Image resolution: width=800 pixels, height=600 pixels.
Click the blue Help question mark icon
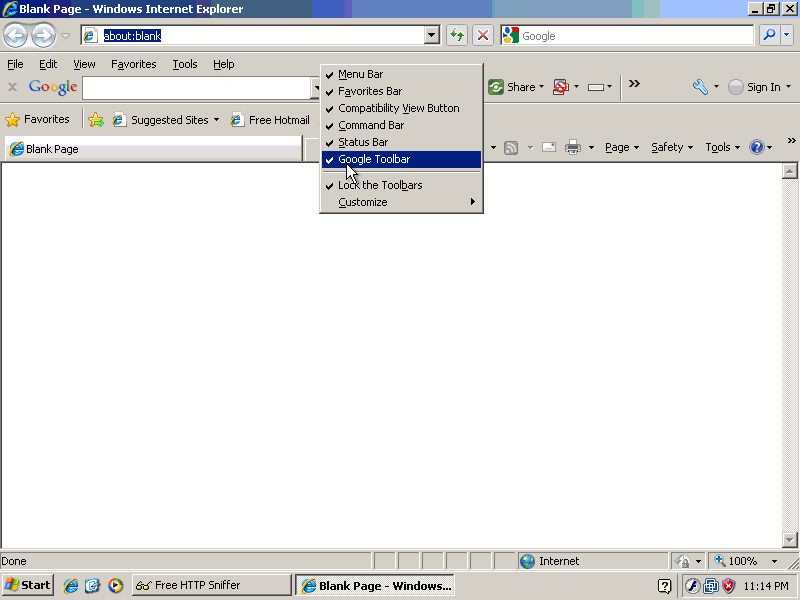756,147
